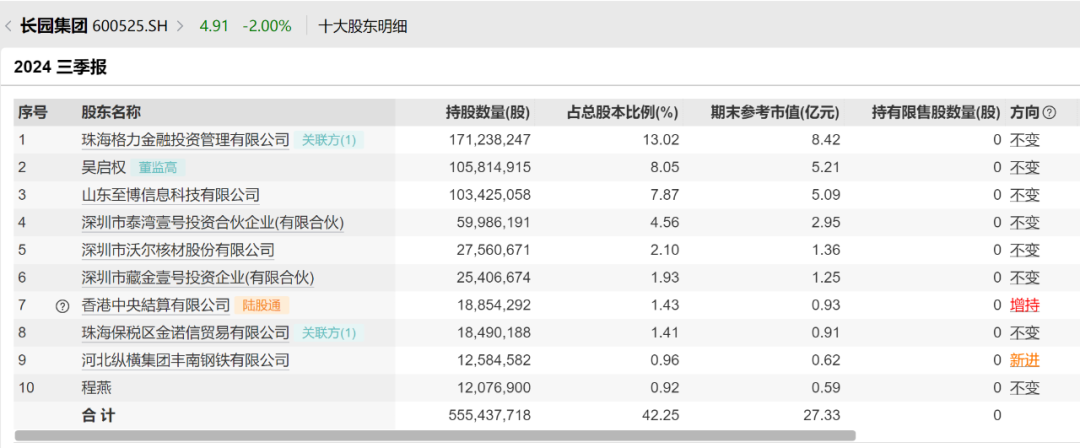Click 关联方(1) tag next to 珠海格力金融投资管理有限公司
Viewport: 1080px width, 448px height.
coord(329,140)
